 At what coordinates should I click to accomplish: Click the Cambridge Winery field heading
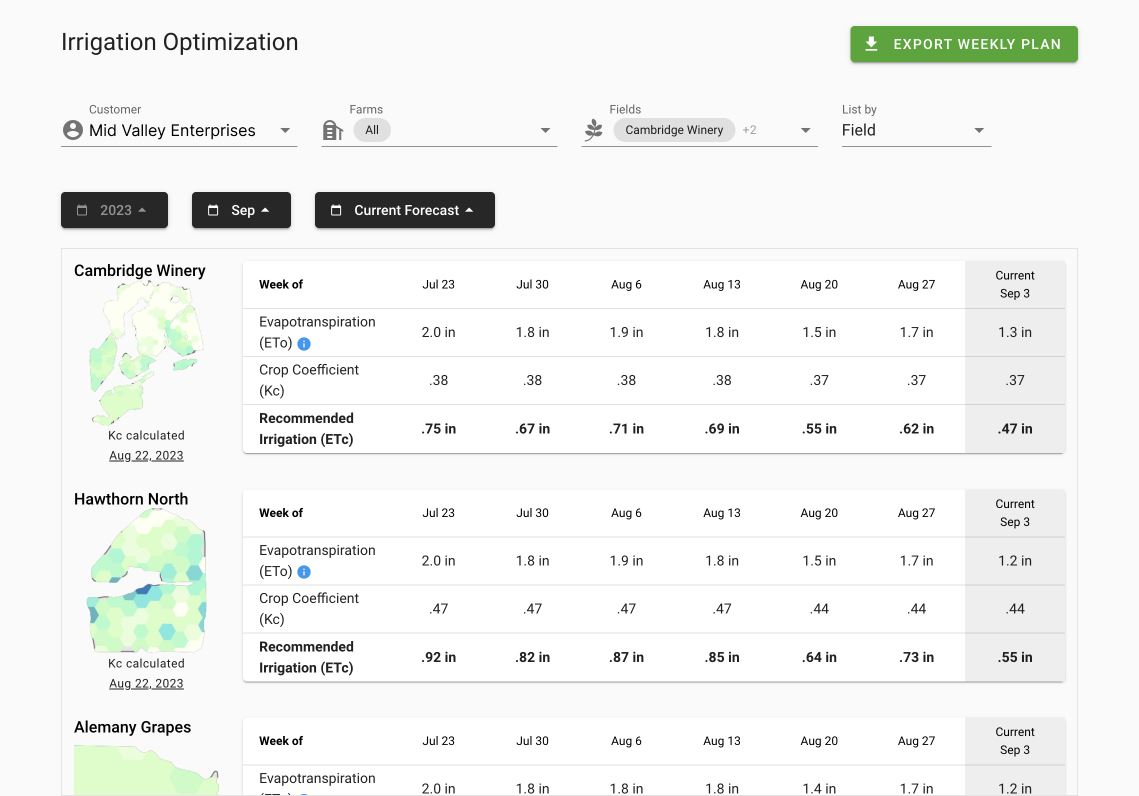click(x=139, y=271)
